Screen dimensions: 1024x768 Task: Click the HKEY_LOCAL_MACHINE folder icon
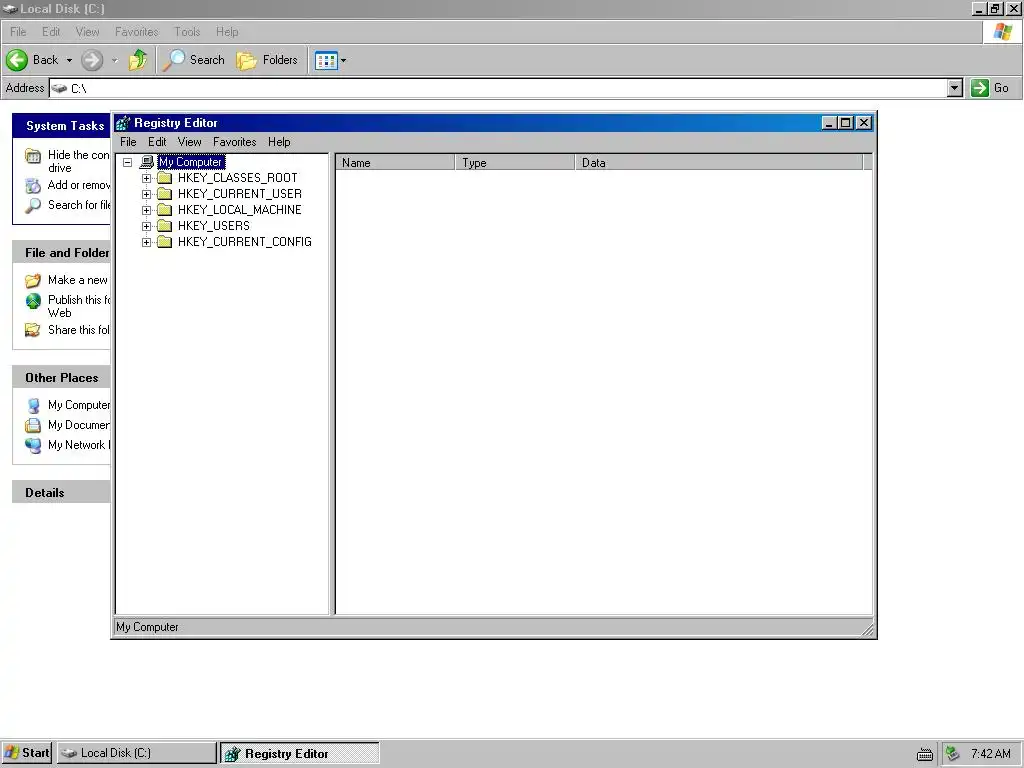click(165, 210)
